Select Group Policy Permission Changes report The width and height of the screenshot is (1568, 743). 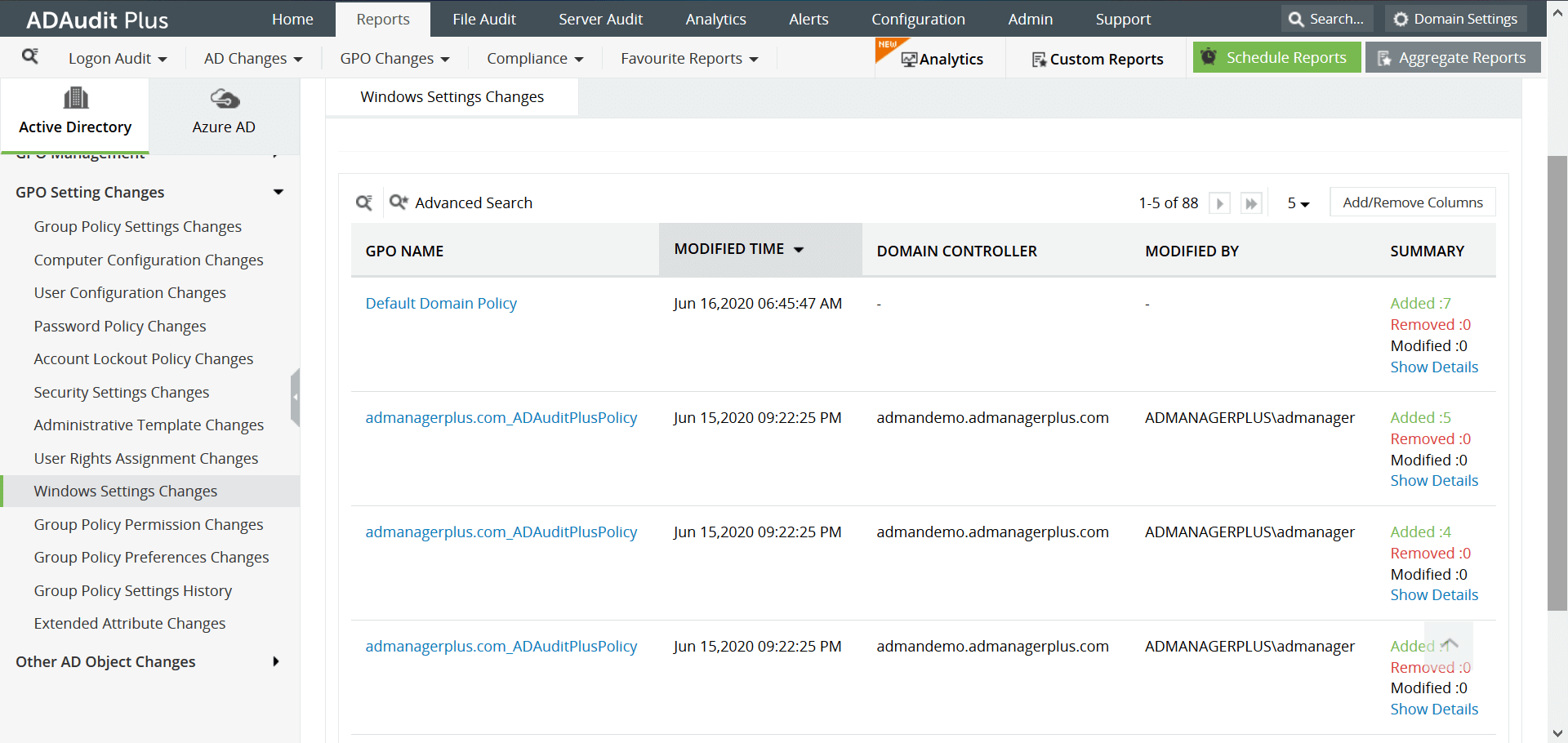[x=149, y=525]
